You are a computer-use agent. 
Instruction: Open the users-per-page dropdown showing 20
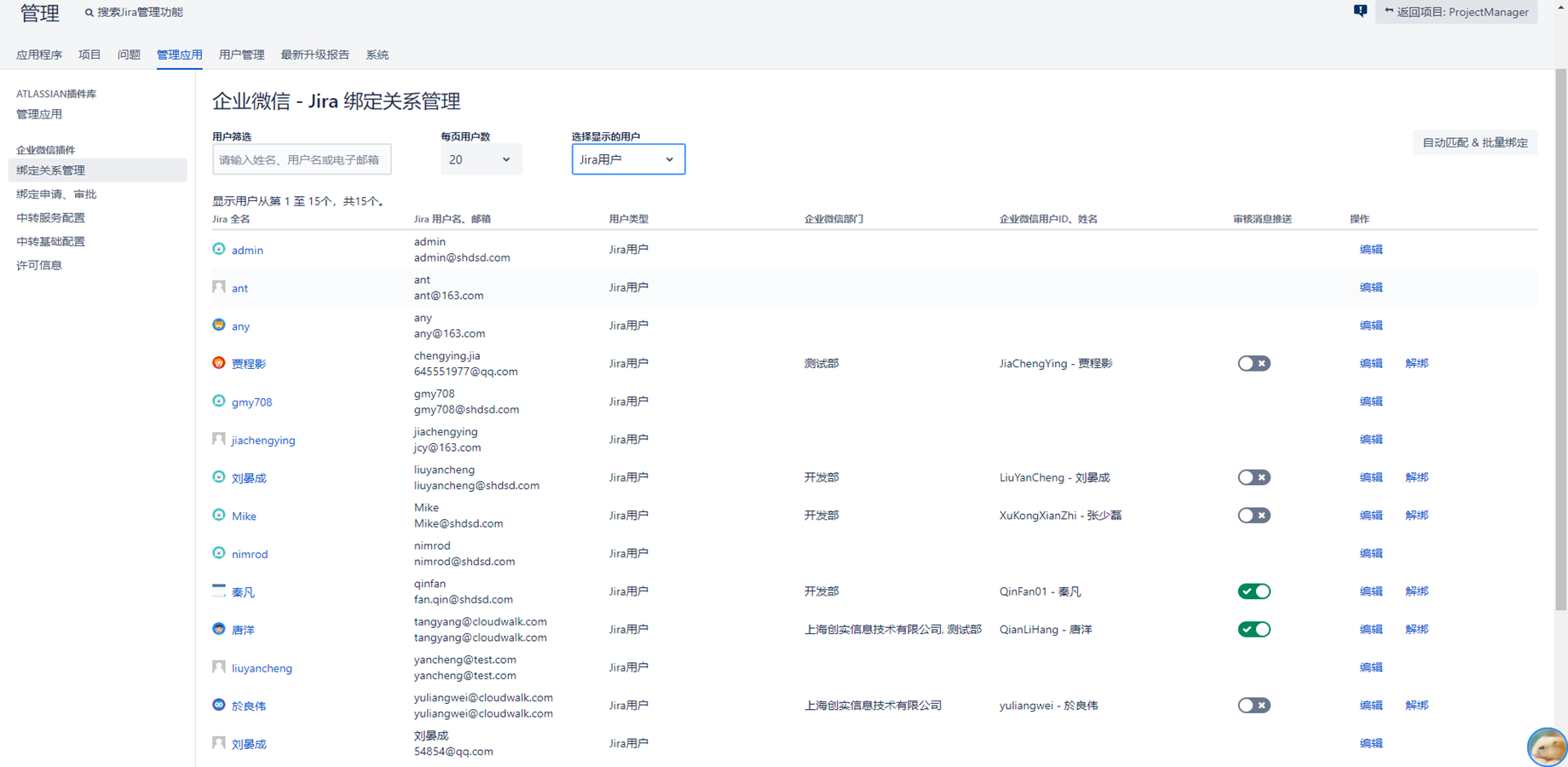tap(481, 159)
